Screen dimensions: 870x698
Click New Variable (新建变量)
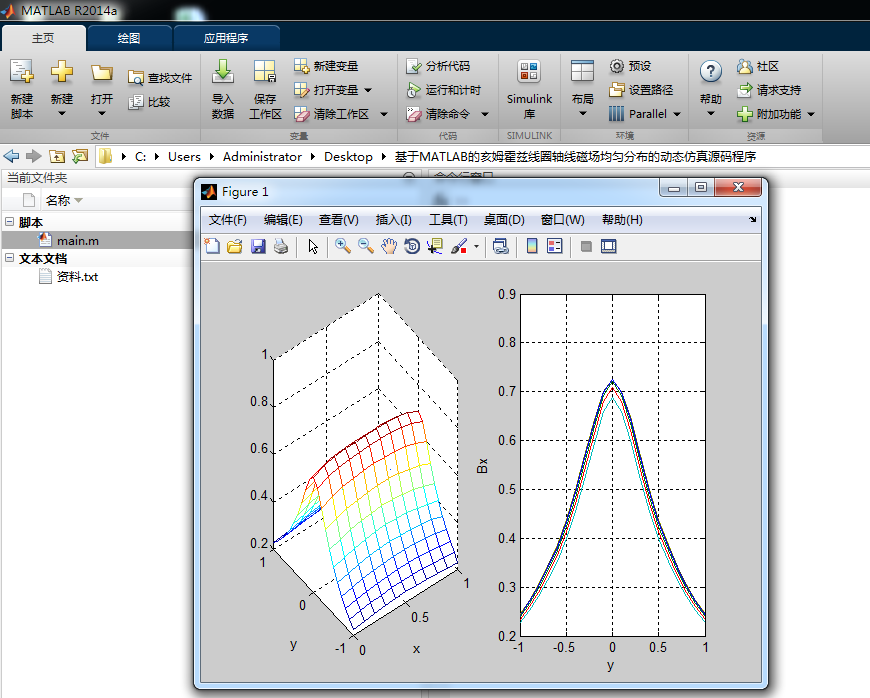coord(326,66)
